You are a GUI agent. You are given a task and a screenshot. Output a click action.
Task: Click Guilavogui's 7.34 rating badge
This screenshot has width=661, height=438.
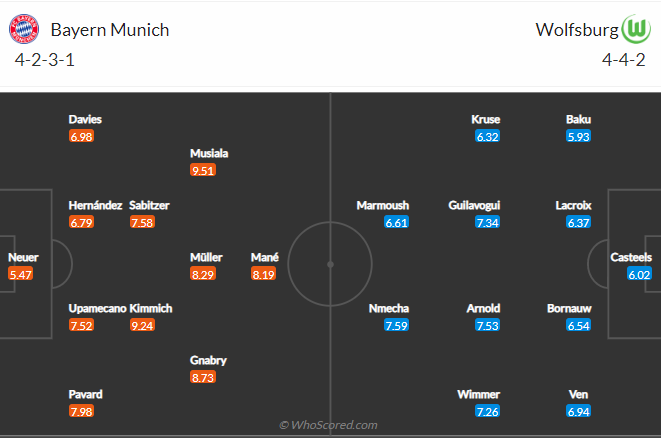487,222
